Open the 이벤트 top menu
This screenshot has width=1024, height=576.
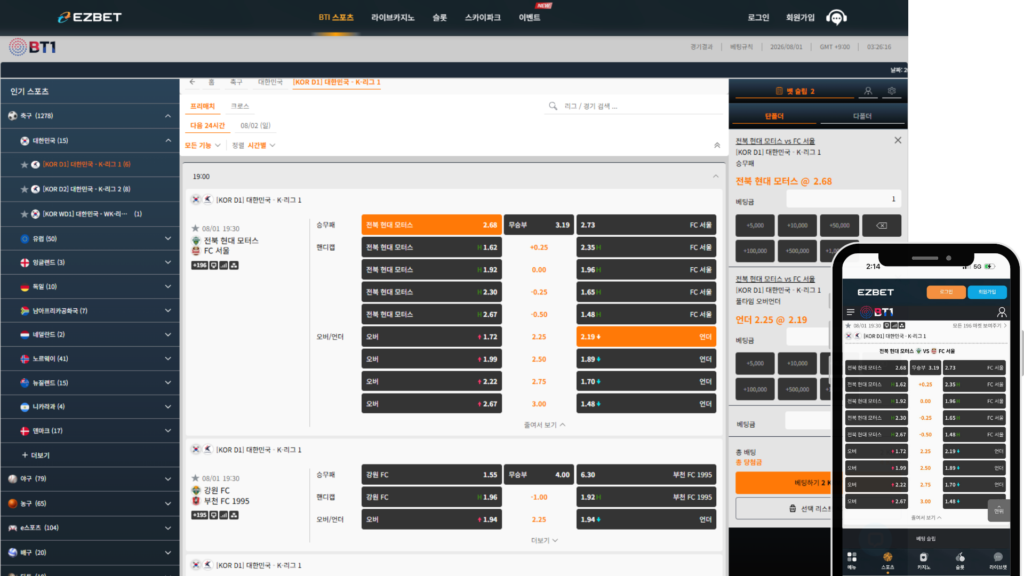530,18
